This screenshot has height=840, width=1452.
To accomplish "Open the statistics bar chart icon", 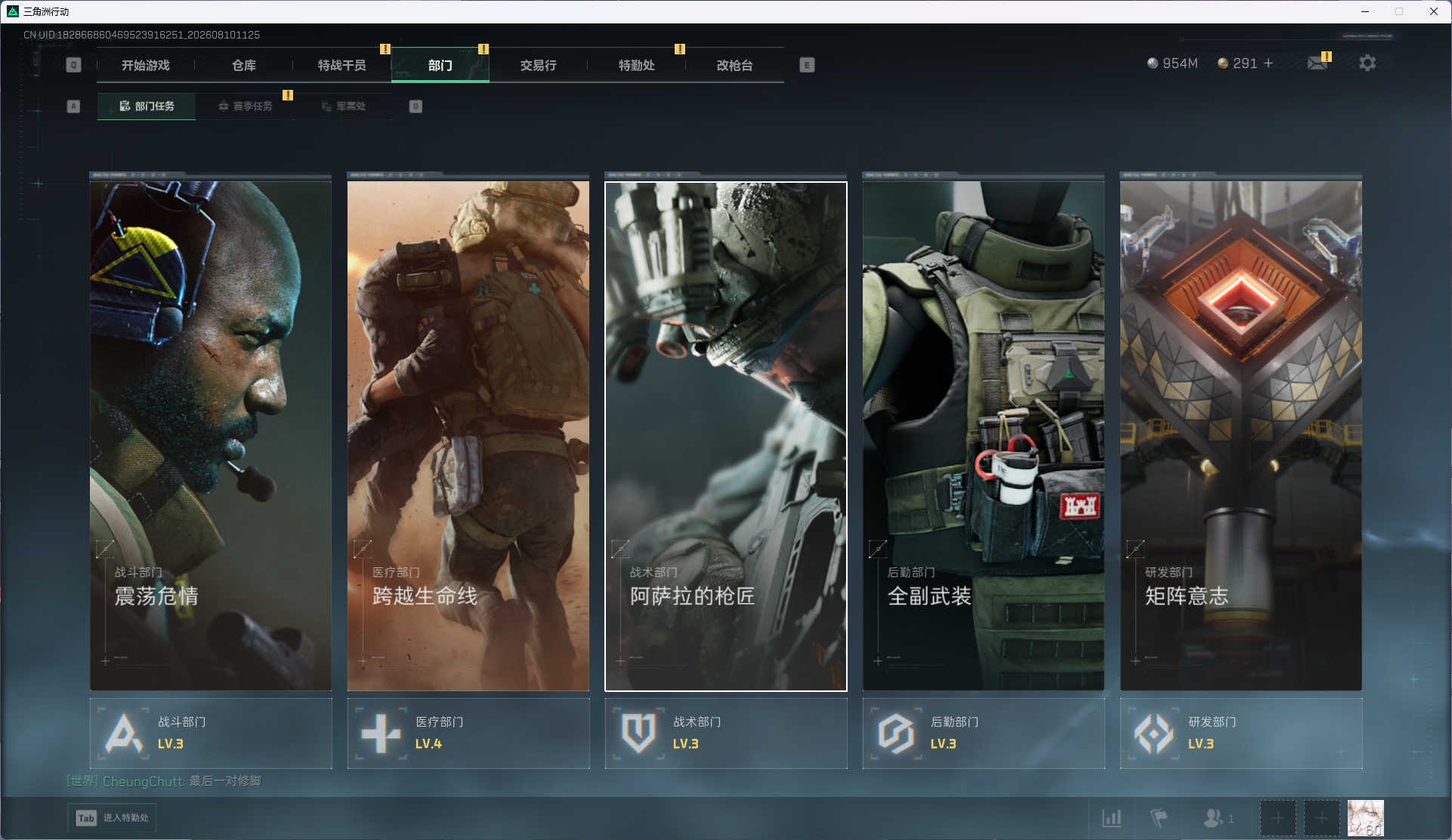I will 1112,818.
